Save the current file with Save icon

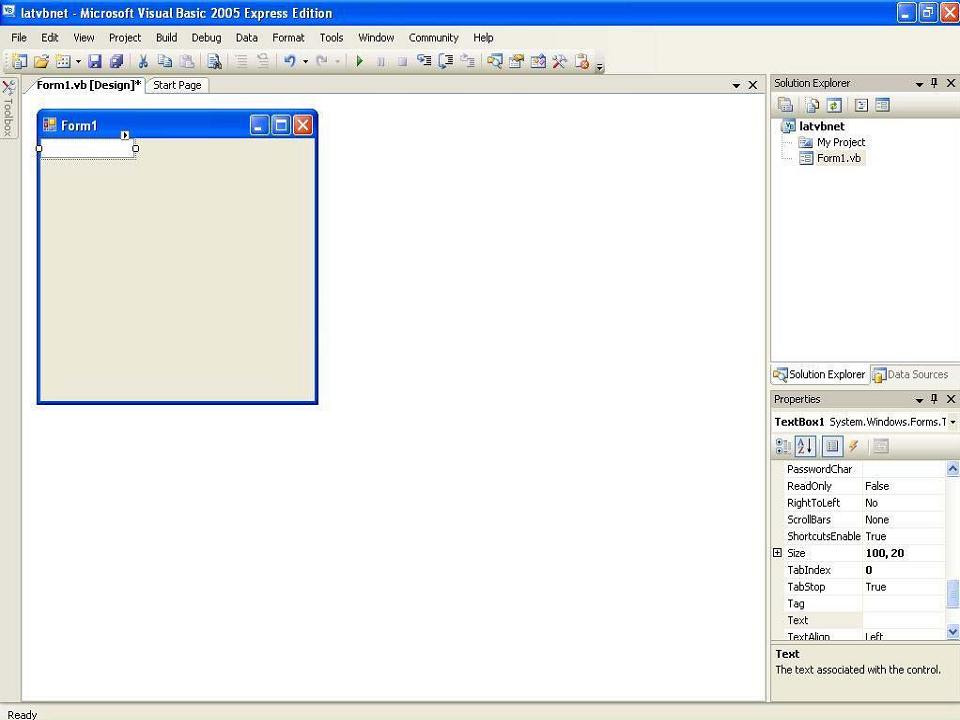coord(94,61)
